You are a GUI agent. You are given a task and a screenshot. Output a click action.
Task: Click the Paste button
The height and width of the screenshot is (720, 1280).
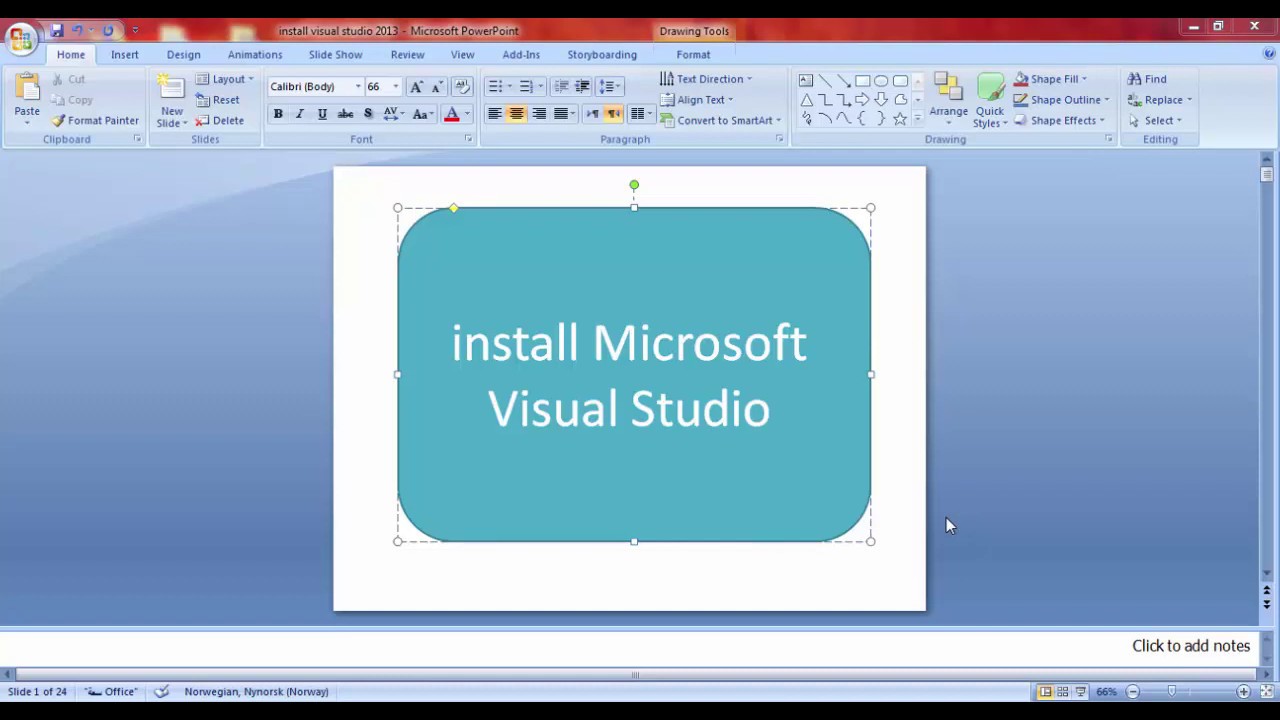27,99
